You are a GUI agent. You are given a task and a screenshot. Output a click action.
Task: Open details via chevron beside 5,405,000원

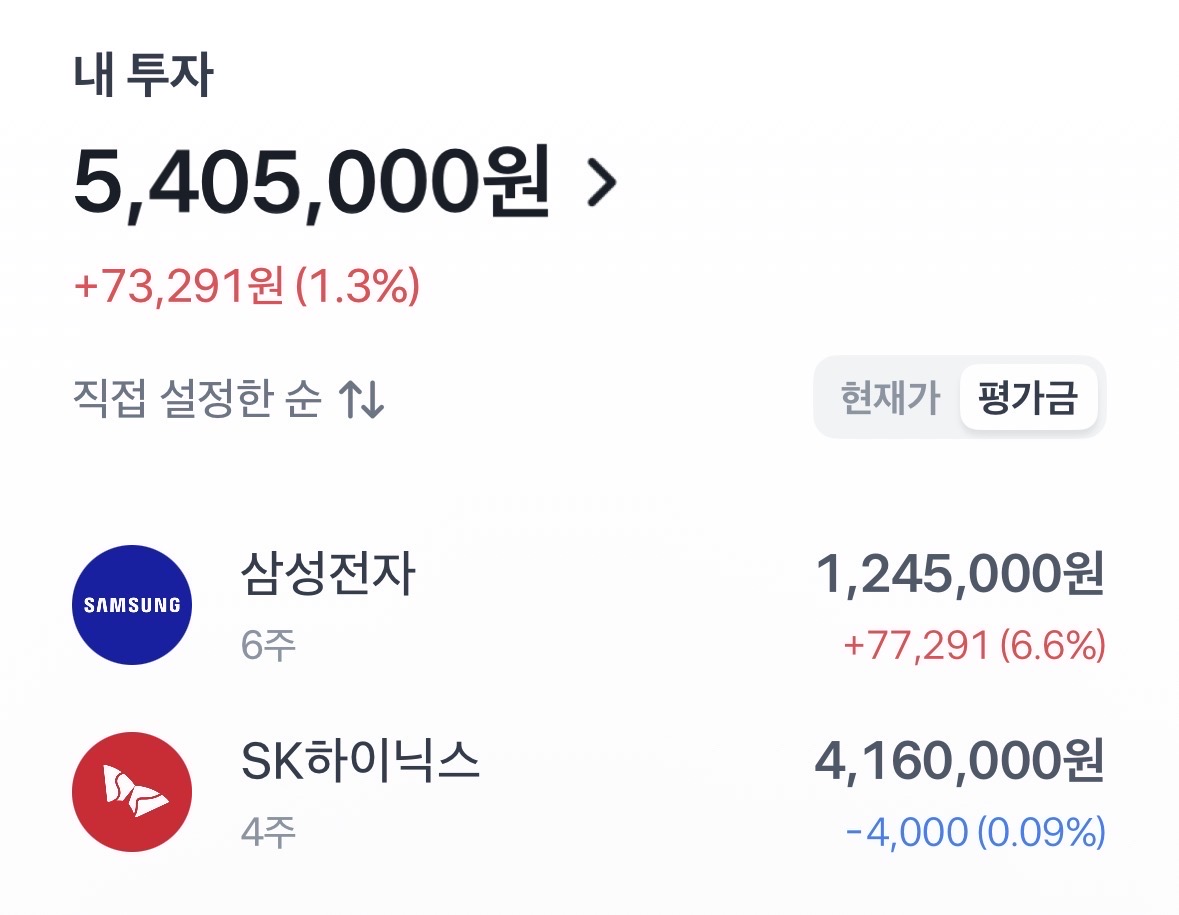coord(601,182)
